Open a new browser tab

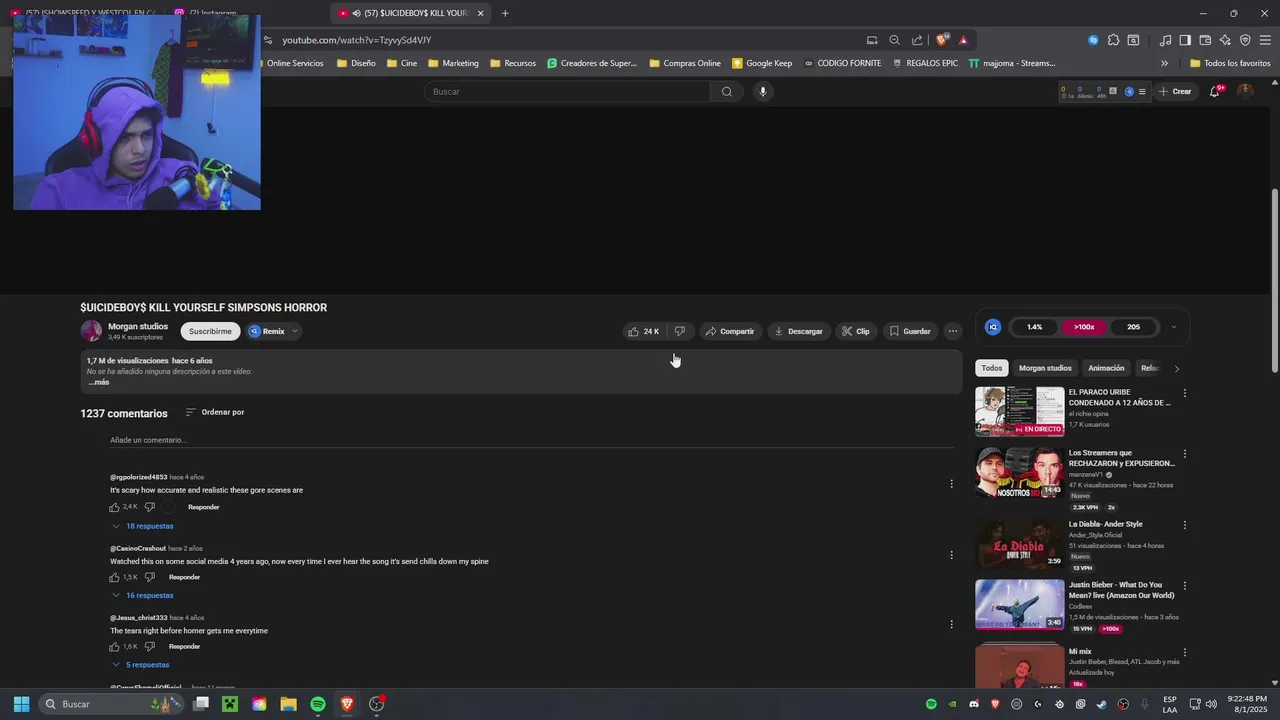click(505, 13)
